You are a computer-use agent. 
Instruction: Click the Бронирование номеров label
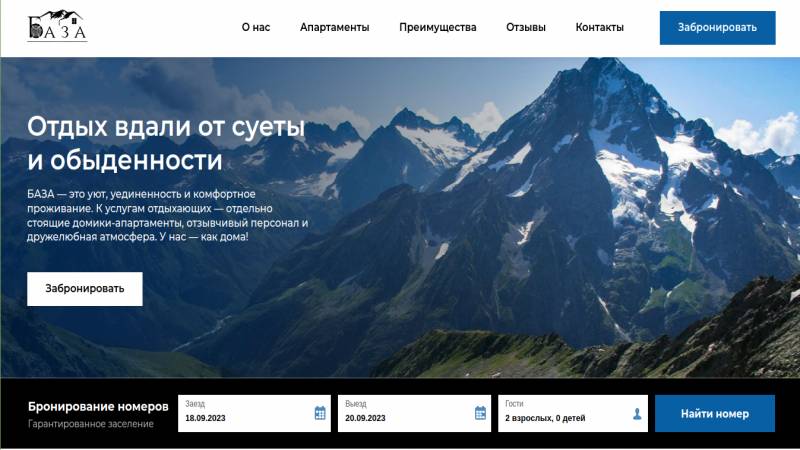(98, 407)
